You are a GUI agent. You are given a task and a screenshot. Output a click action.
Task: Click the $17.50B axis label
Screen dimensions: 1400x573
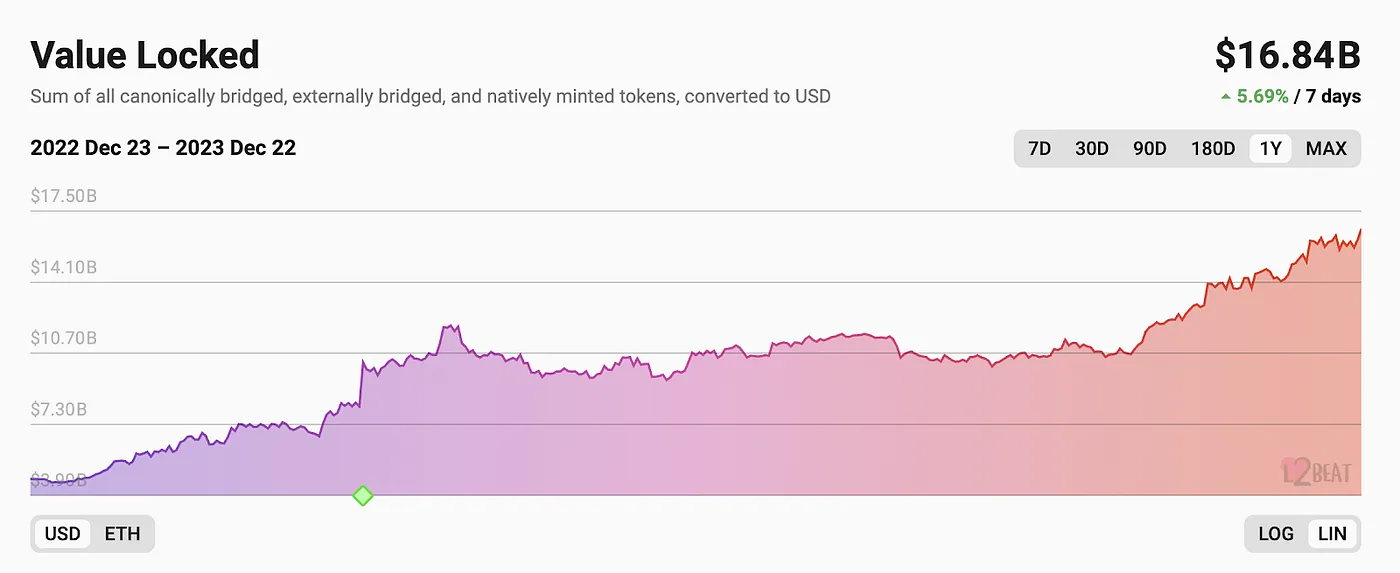click(64, 196)
